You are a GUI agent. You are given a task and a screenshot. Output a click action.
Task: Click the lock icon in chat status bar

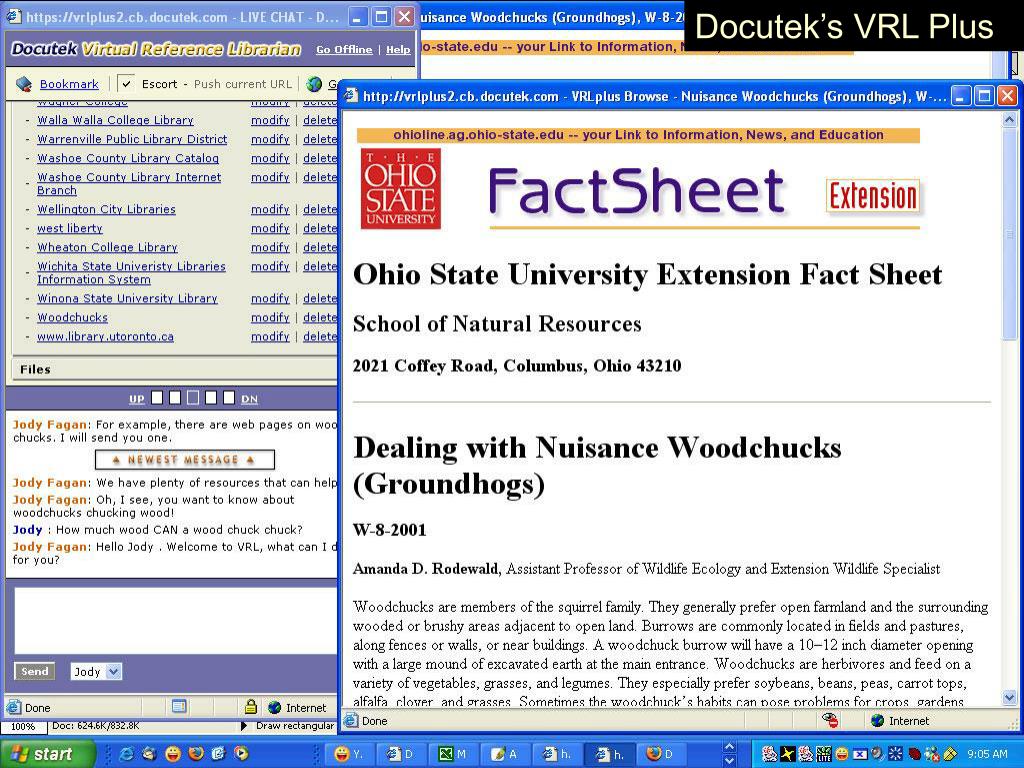pyautogui.click(x=251, y=707)
